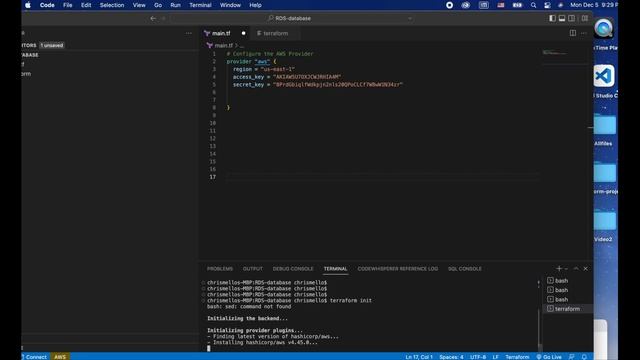This screenshot has height=360, width=640.
Task: Open the Run menu
Action: (176, 5)
